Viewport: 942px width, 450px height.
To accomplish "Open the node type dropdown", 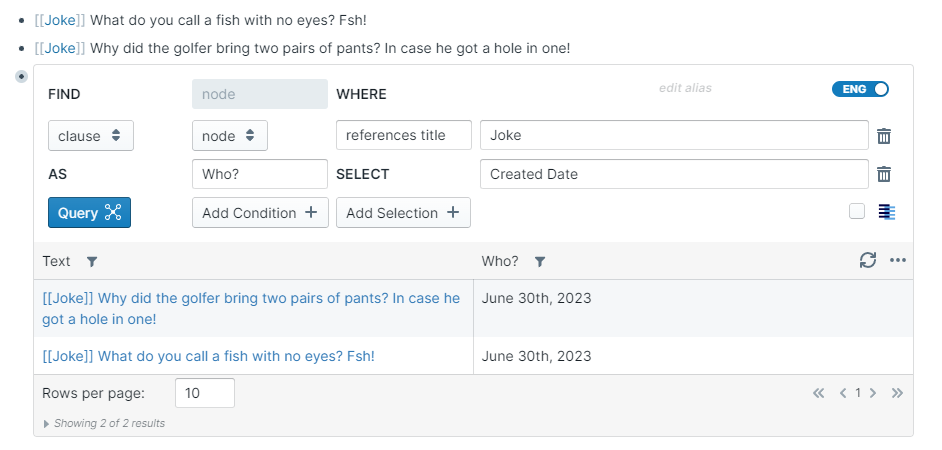I will pos(229,136).
